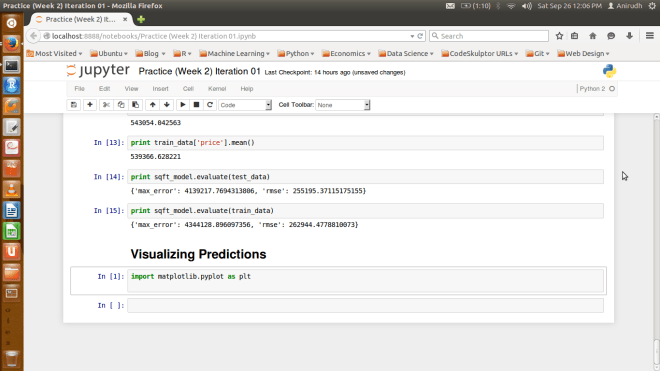
Task: Open the Trash in the launcher
Action: tap(11, 359)
